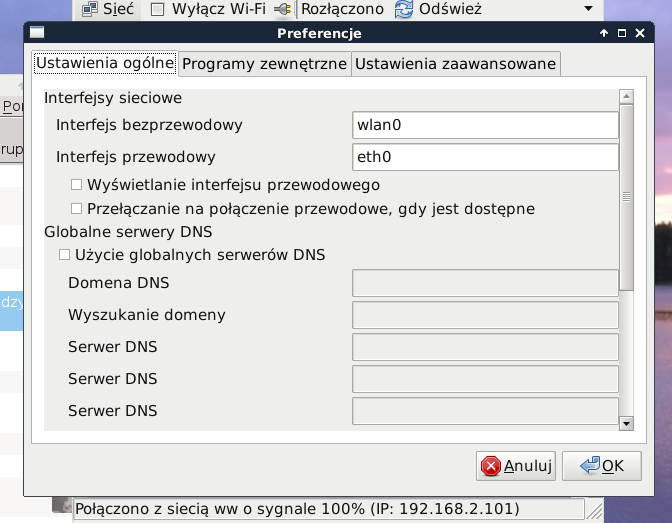Click in the Interfejs przewodowy eth0 field
Image resolution: width=672 pixels, height=523 pixels.
(485, 157)
